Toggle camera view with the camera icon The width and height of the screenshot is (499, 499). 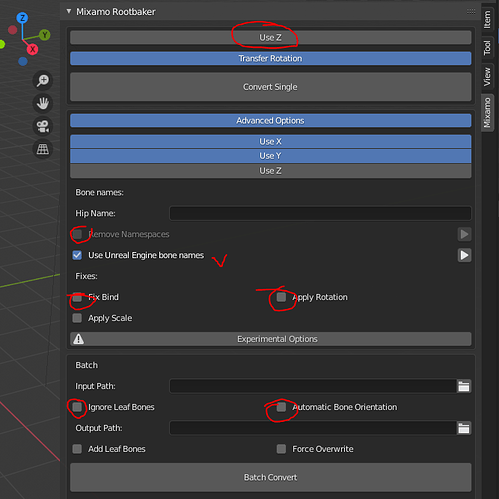(x=43, y=126)
